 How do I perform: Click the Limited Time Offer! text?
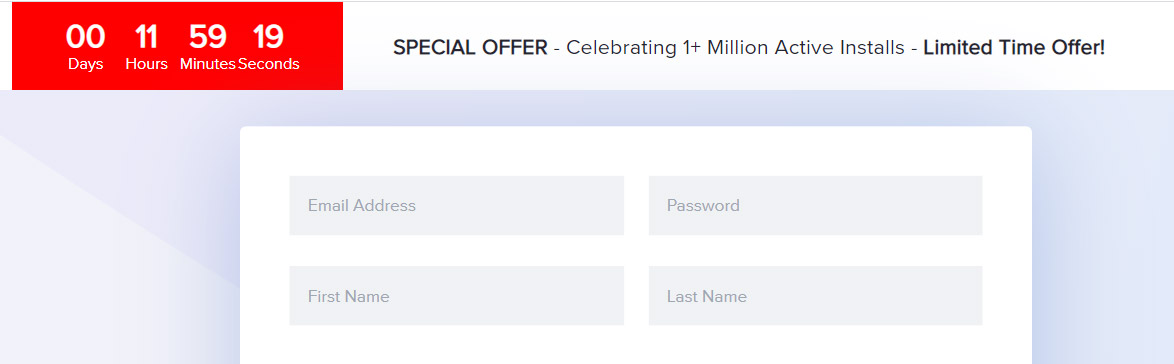(1014, 48)
